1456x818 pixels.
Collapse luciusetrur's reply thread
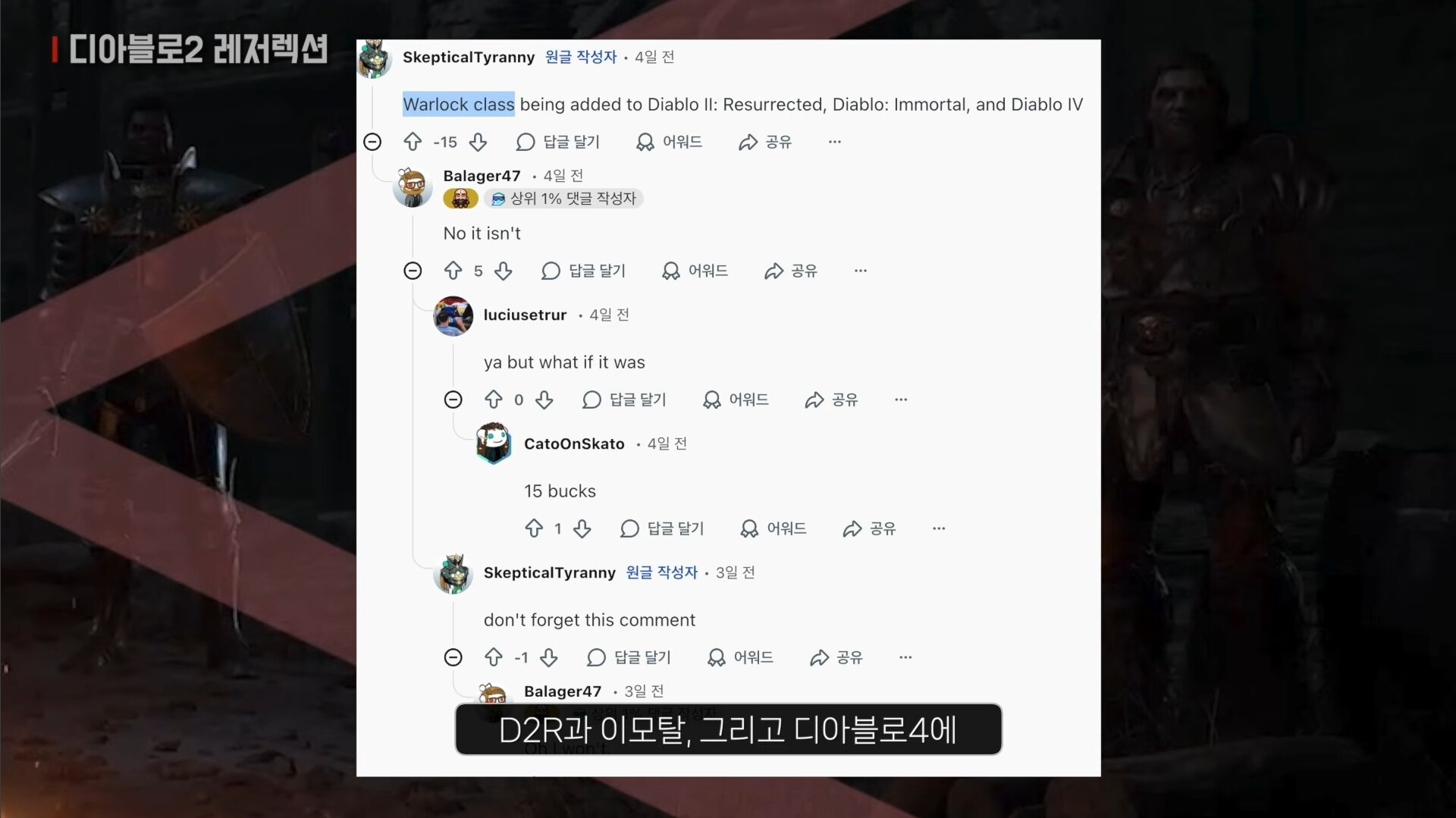[453, 400]
